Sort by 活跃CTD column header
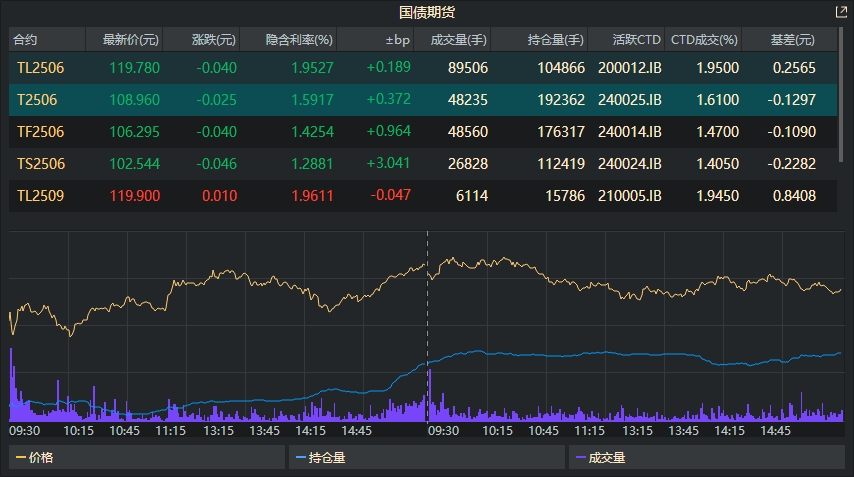Viewport: 854px width, 477px height. click(626, 40)
